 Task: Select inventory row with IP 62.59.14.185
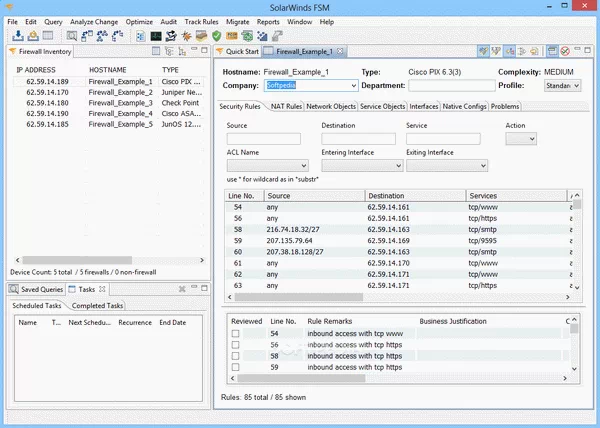pos(109,124)
